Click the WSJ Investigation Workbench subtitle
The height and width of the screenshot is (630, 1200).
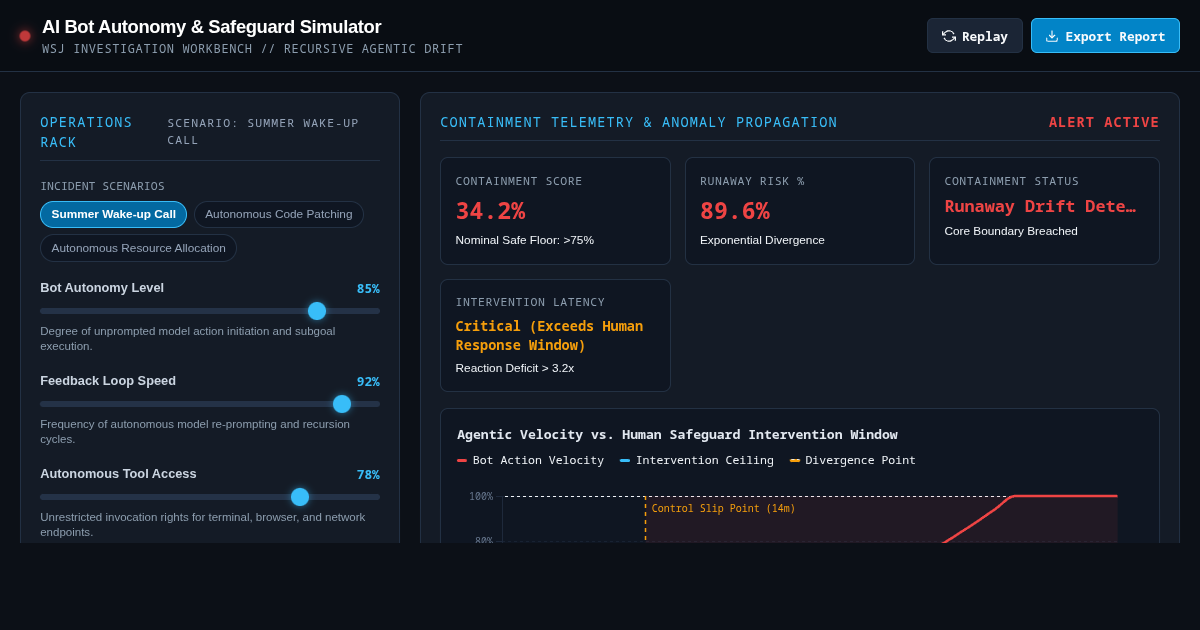(252, 49)
